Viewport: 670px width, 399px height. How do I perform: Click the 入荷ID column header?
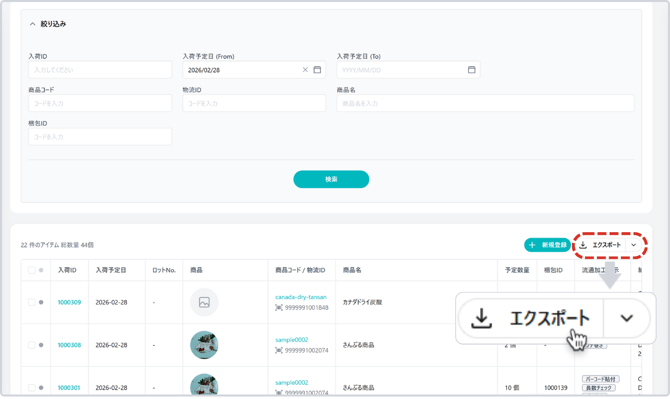pos(67,270)
